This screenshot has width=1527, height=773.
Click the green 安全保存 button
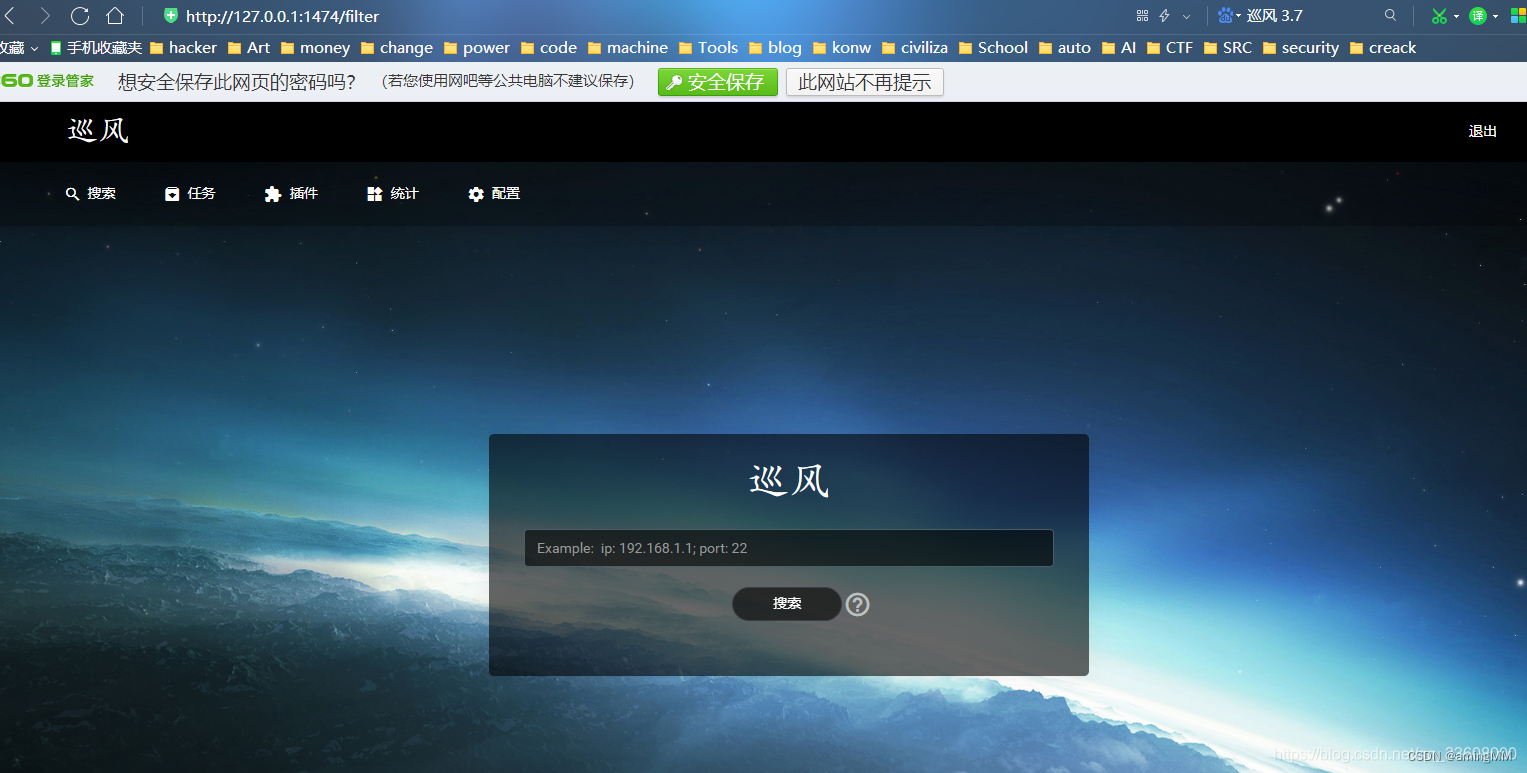coord(717,82)
